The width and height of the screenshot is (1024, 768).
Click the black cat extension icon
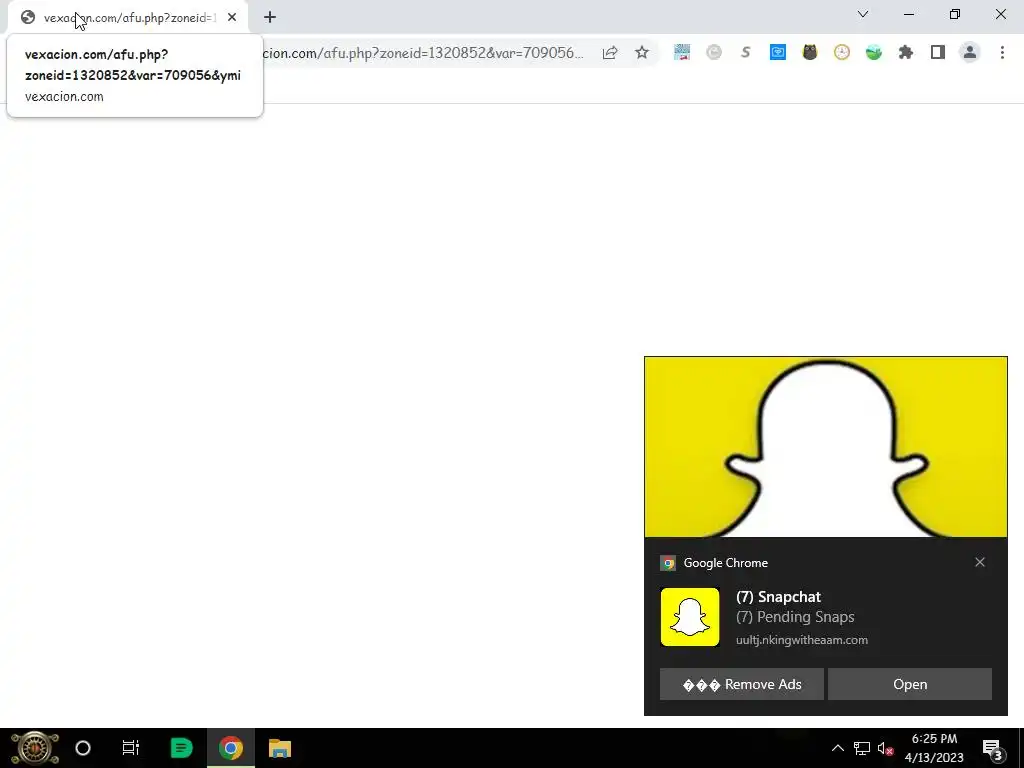pyautogui.click(x=810, y=52)
